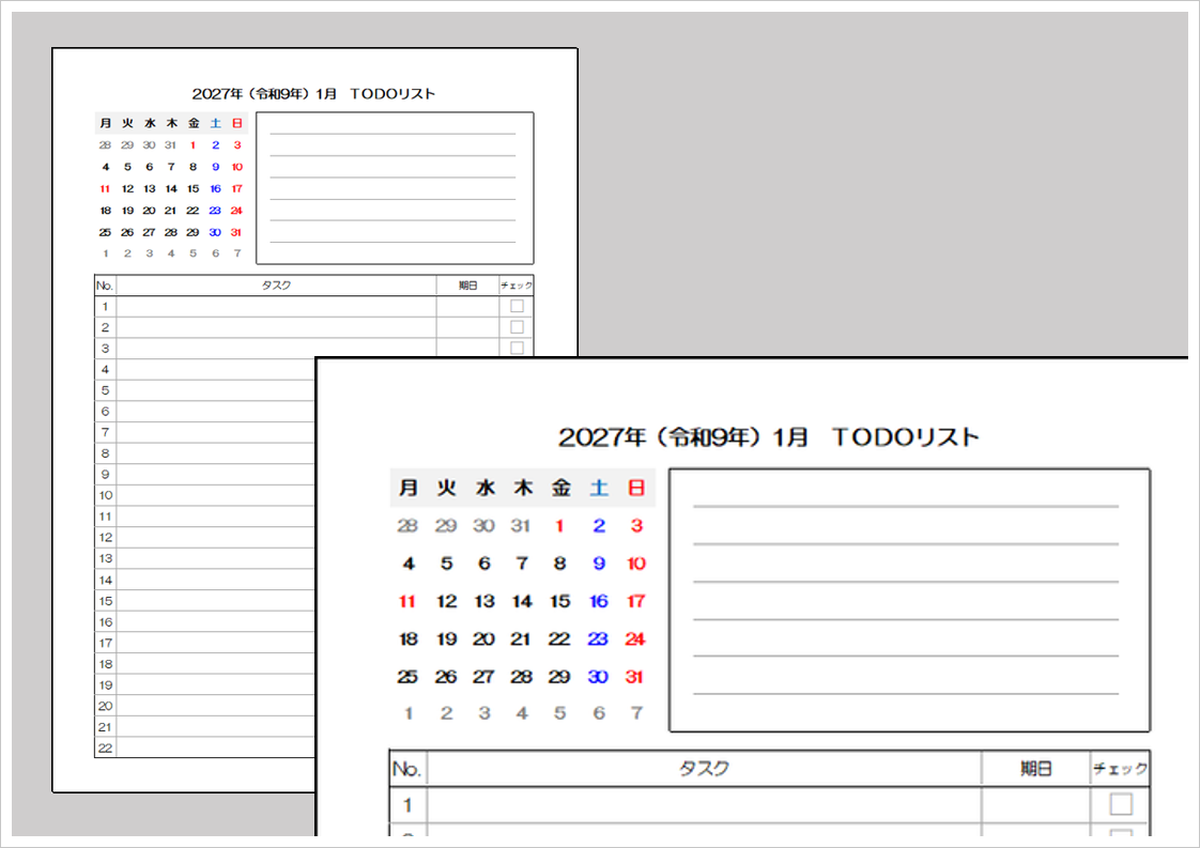
Task: Click task row number 22 on small page
Action: click(105, 748)
